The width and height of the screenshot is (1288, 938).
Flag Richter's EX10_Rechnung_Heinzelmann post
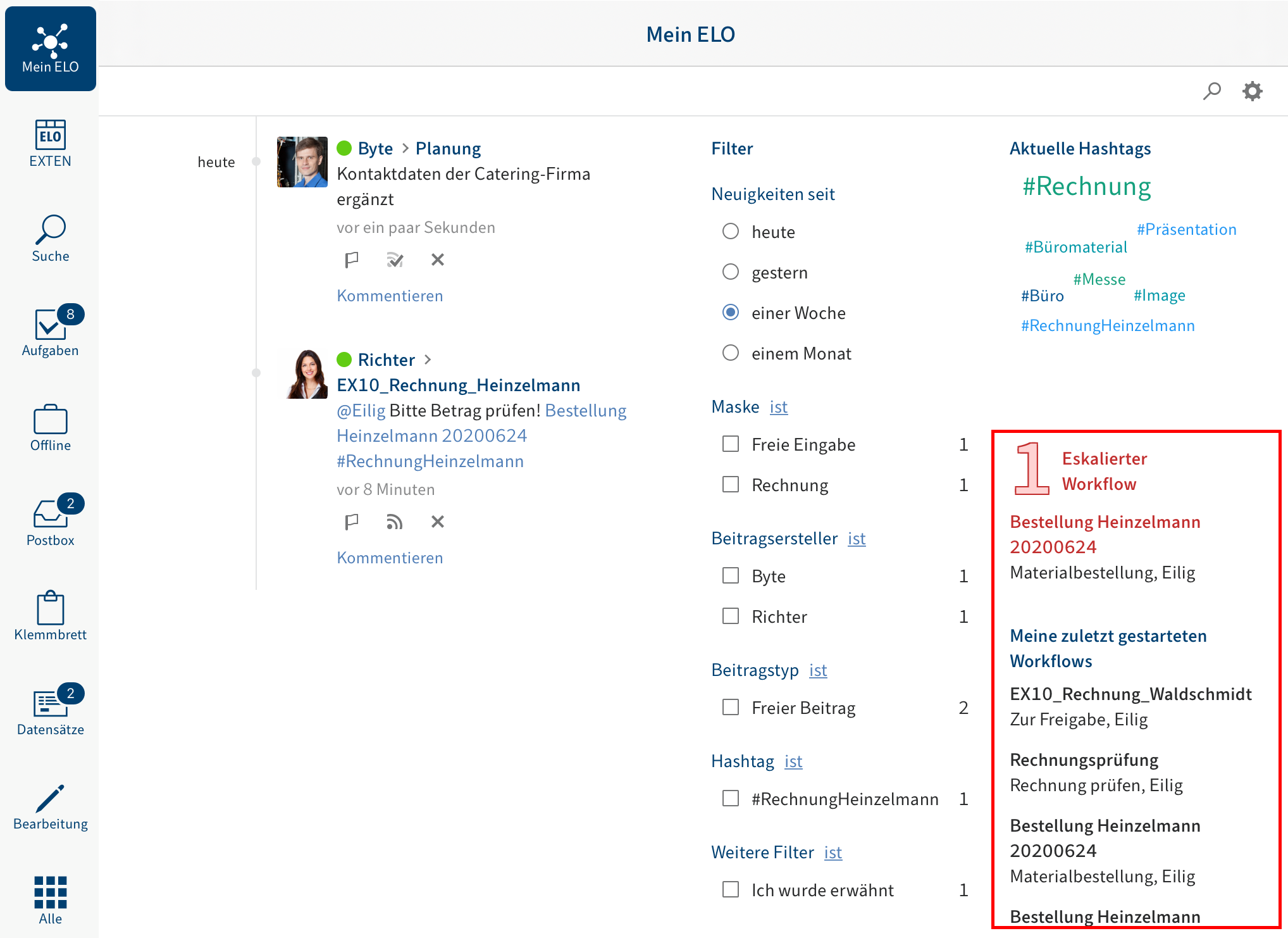pyautogui.click(x=352, y=522)
